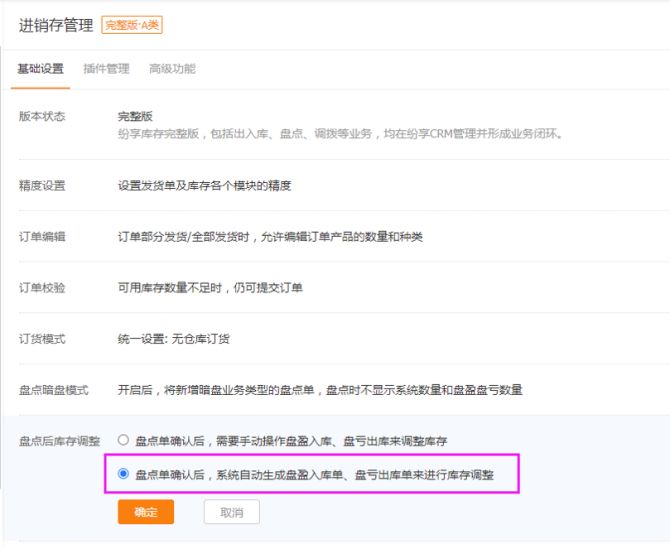Click the 盘点后库存调整 setting label
Screen dimensions: 670x549
pos(60,440)
